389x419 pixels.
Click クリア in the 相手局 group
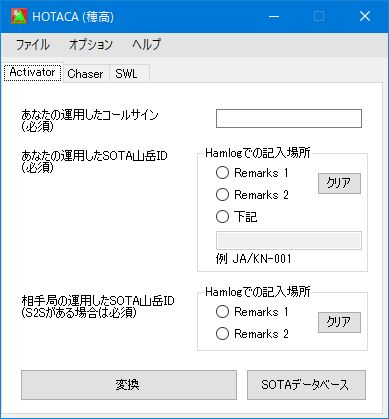coord(339,322)
